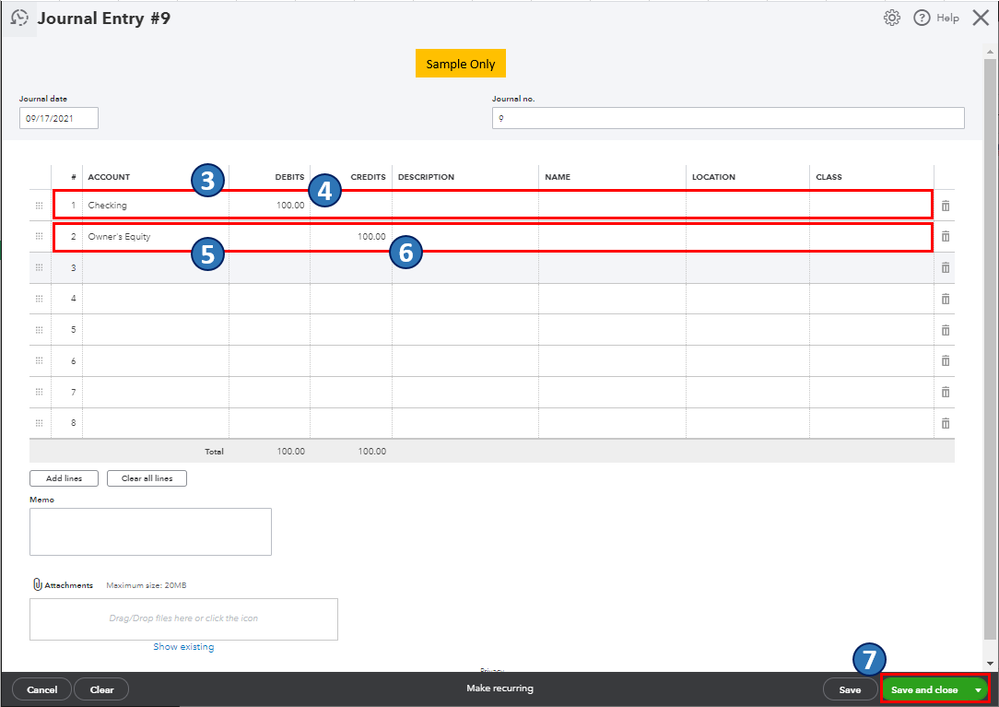999x707 pixels.
Task: Click the CREDITS column header
Action: click(x=368, y=177)
